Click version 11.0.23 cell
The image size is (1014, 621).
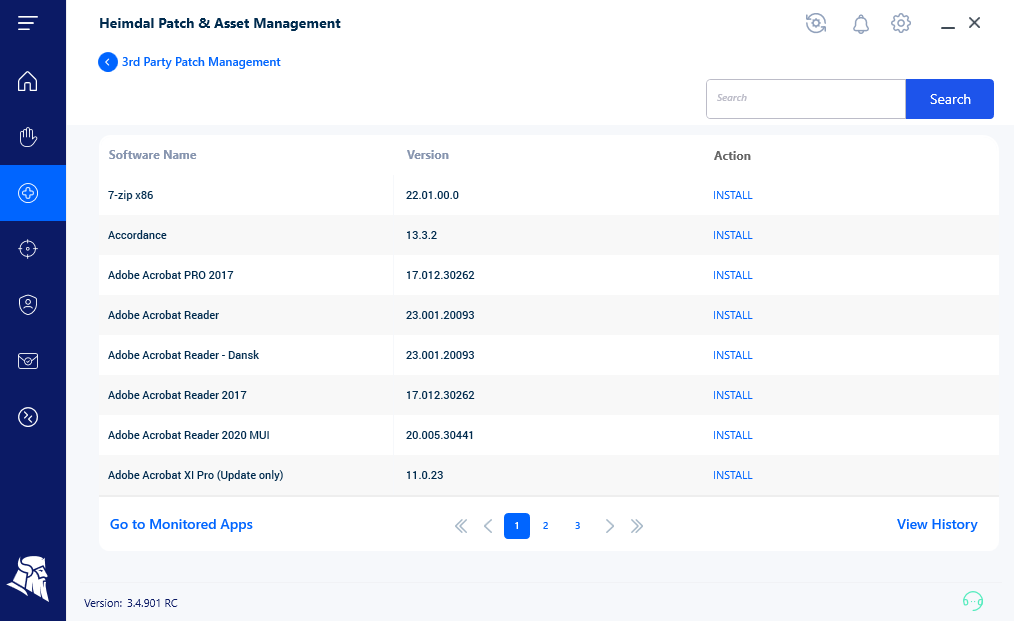click(424, 475)
